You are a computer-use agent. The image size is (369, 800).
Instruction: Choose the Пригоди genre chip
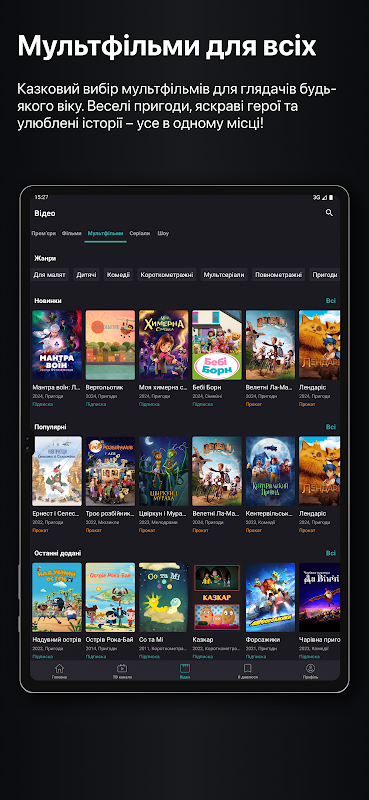325,274
